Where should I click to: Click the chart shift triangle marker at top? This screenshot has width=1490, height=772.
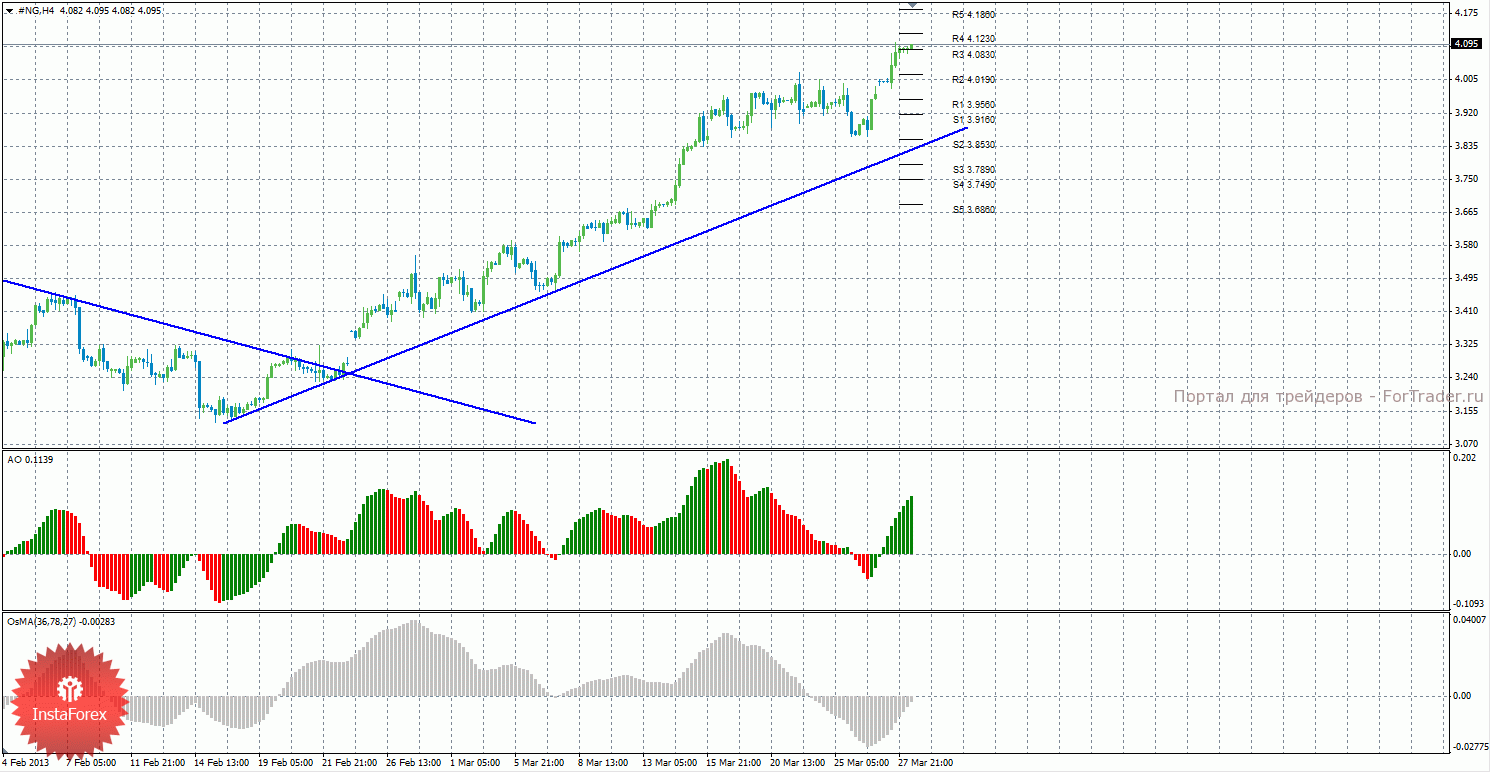[912, 7]
